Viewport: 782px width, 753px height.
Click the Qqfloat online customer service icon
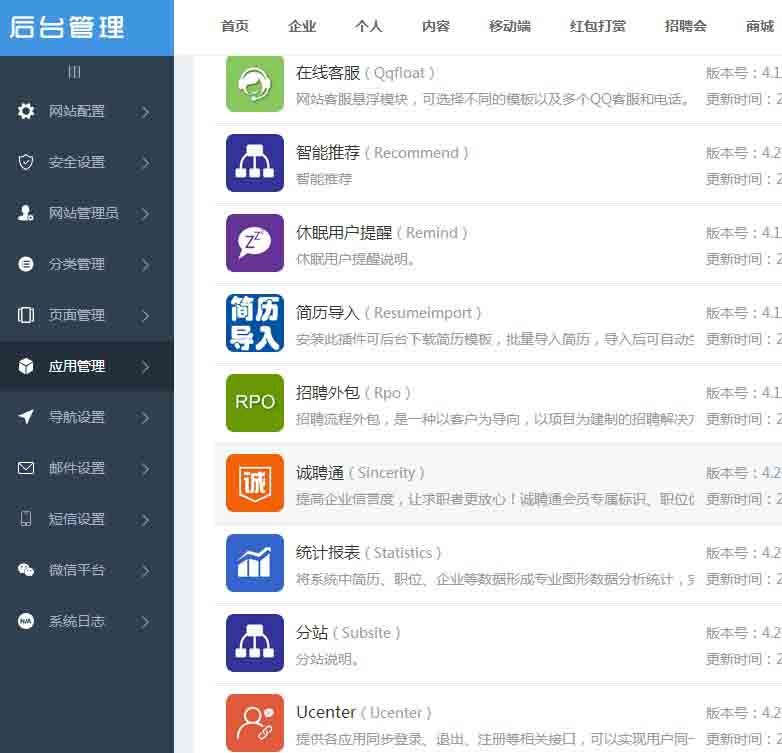click(x=255, y=83)
